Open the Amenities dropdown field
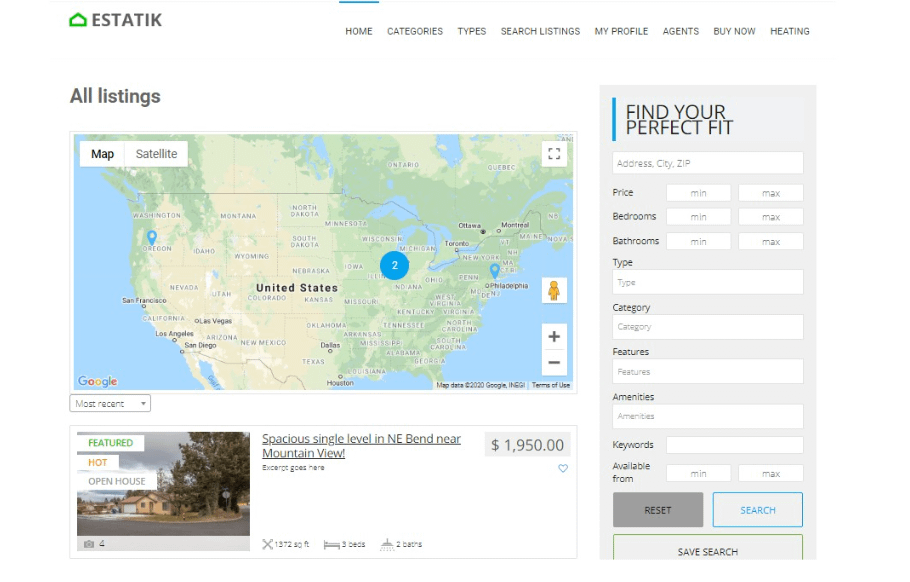This screenshot has width=910, height=582. (707, 416)
